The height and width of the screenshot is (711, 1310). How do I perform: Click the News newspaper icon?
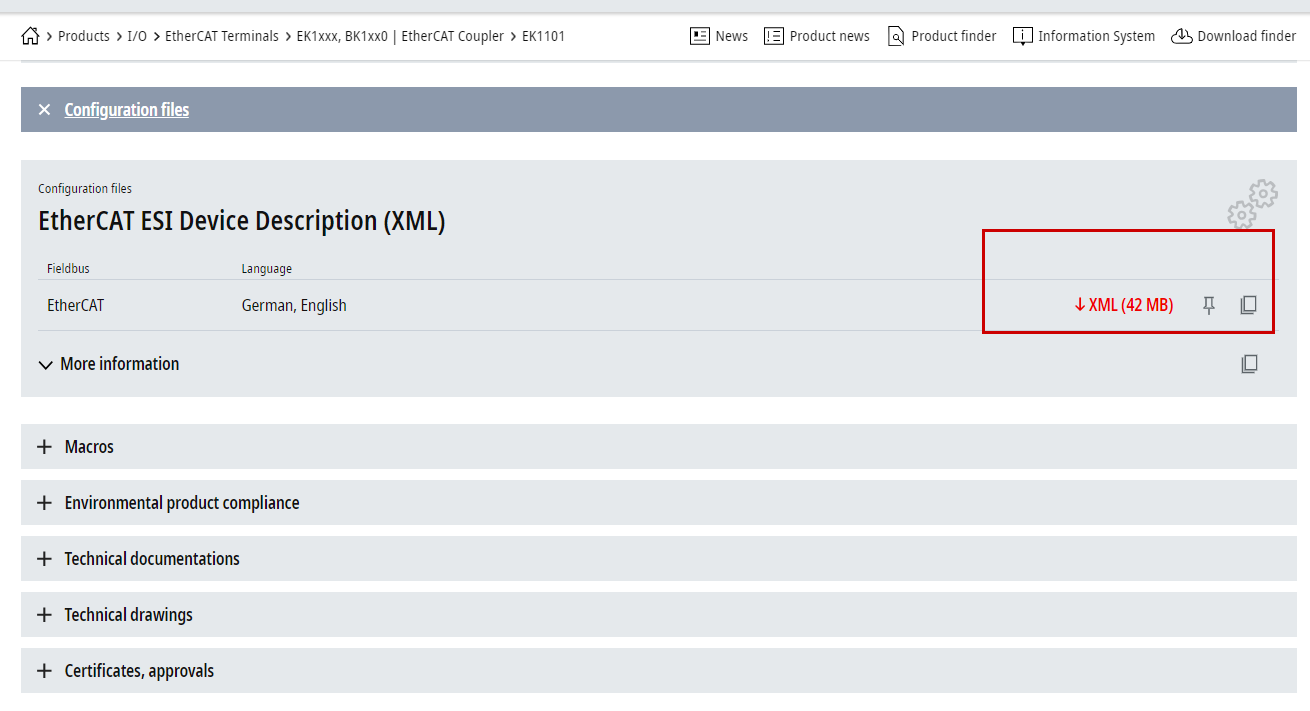tap(700, 36)
